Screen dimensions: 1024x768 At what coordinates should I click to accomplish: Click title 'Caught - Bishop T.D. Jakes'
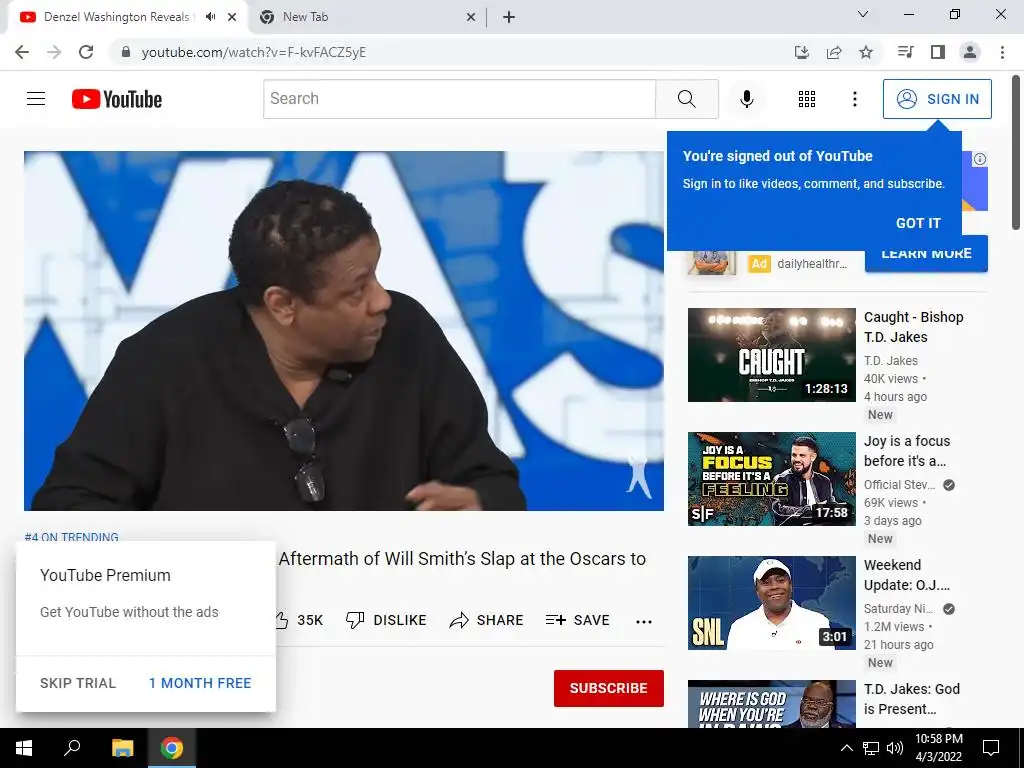click(x=913, y=327)
